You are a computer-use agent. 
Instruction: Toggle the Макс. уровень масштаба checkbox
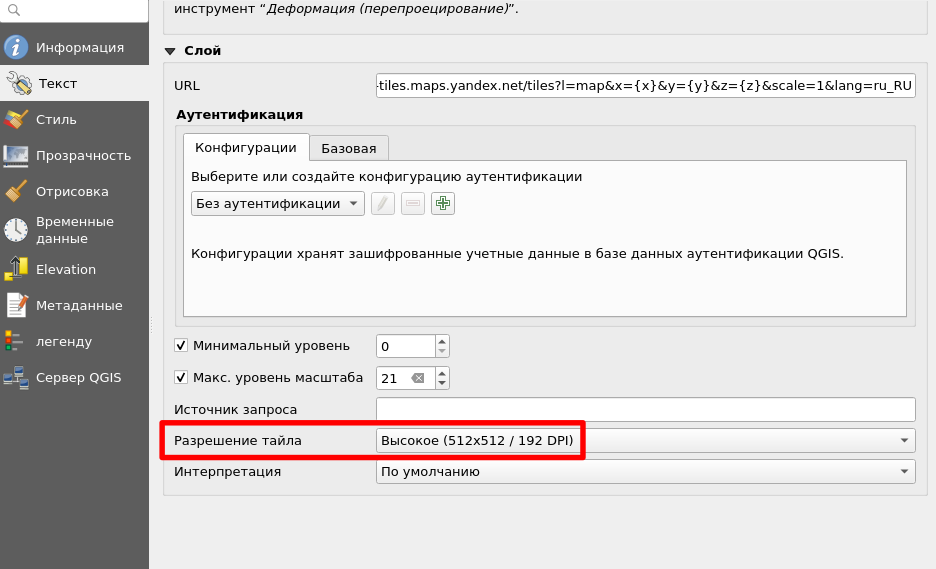pyautogui.click(x=181, y=377)
